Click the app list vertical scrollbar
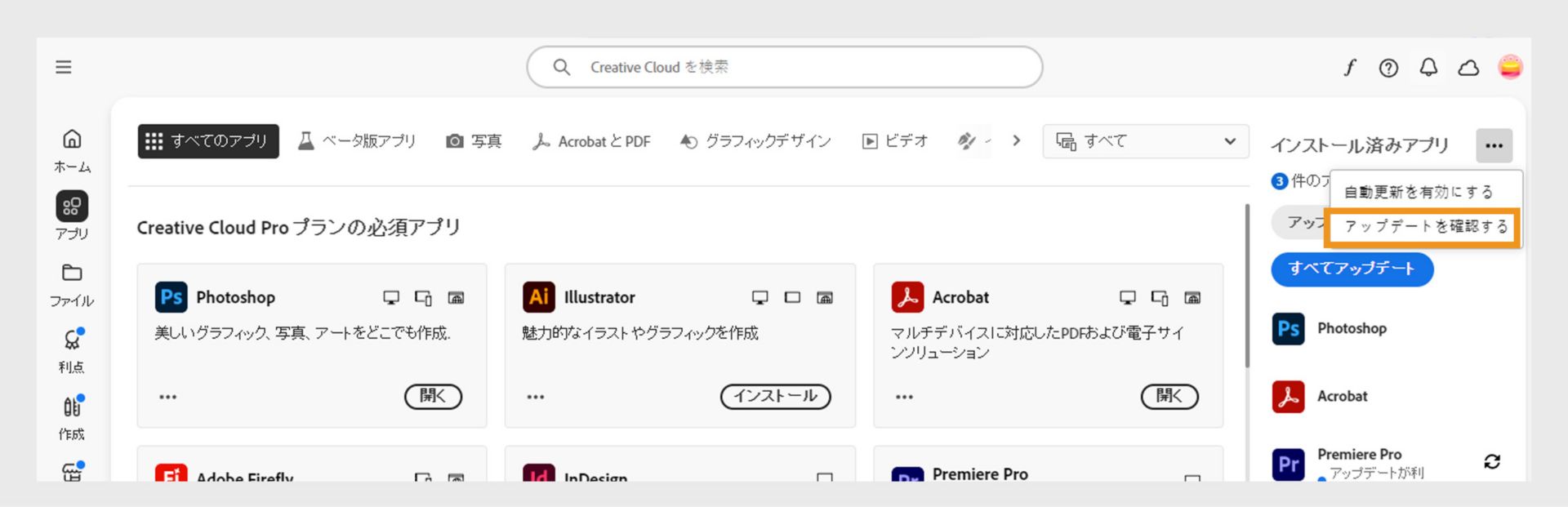 click(x=1247, y=286)
